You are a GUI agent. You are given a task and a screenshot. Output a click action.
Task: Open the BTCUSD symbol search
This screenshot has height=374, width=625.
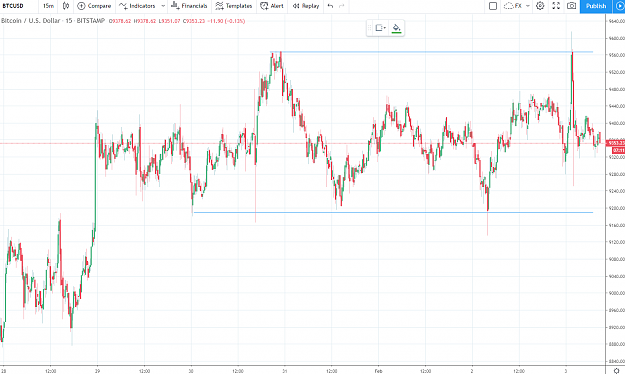coord(13,6)
